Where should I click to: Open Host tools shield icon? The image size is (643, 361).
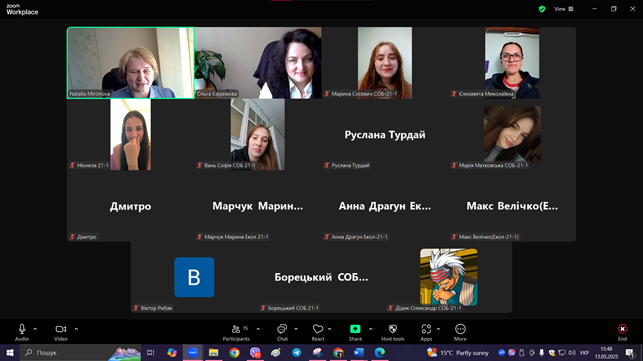point(392,332)
